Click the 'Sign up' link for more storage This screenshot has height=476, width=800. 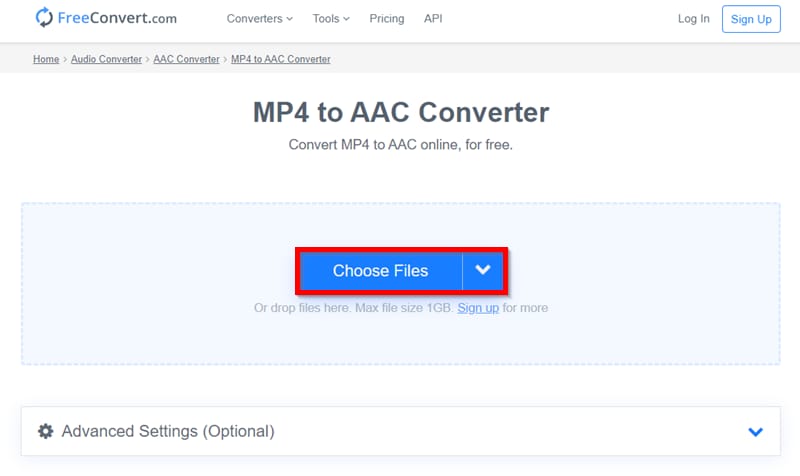click(x=478, y=308)
